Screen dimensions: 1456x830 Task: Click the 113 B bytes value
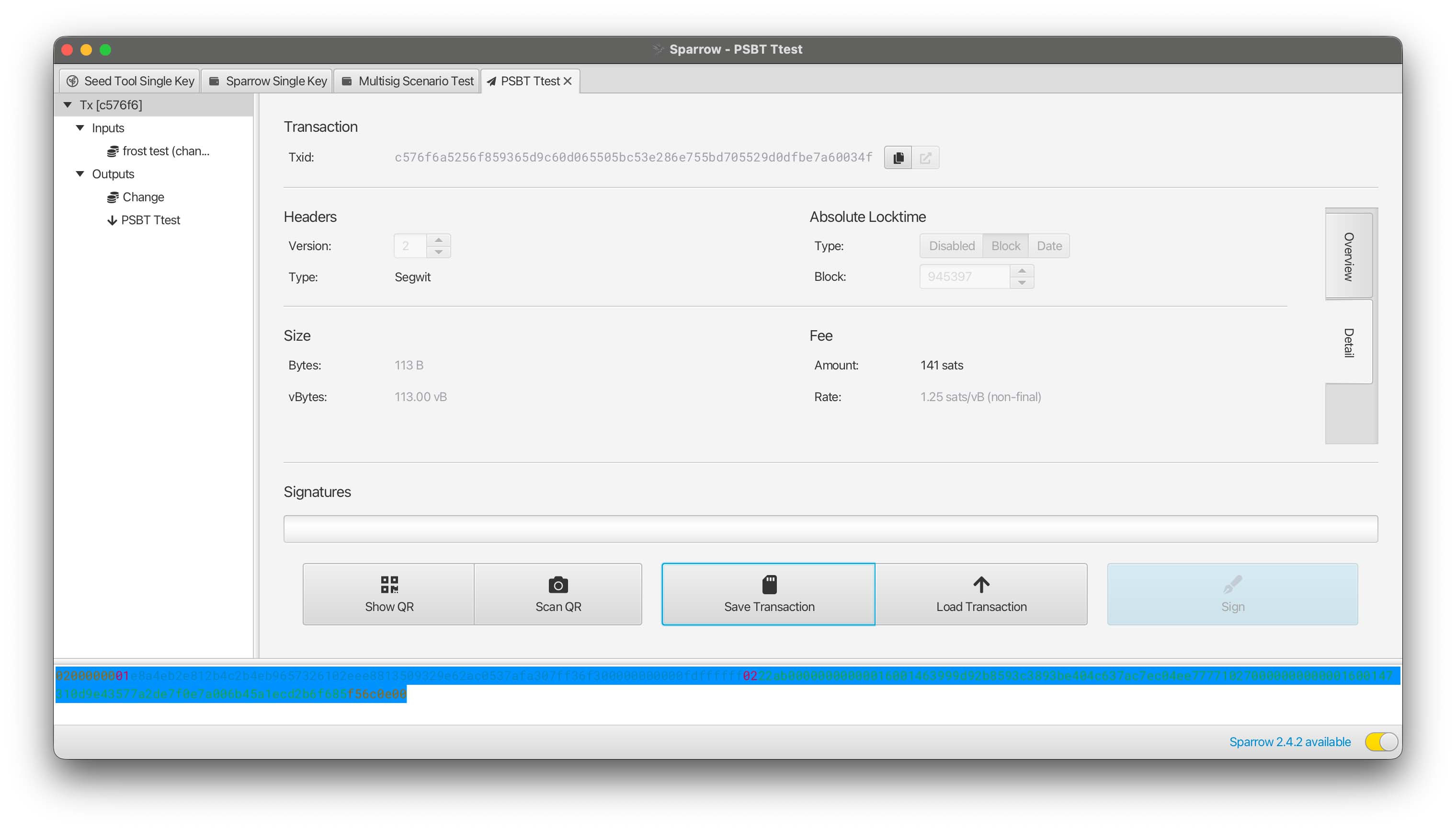click(409, 366)
